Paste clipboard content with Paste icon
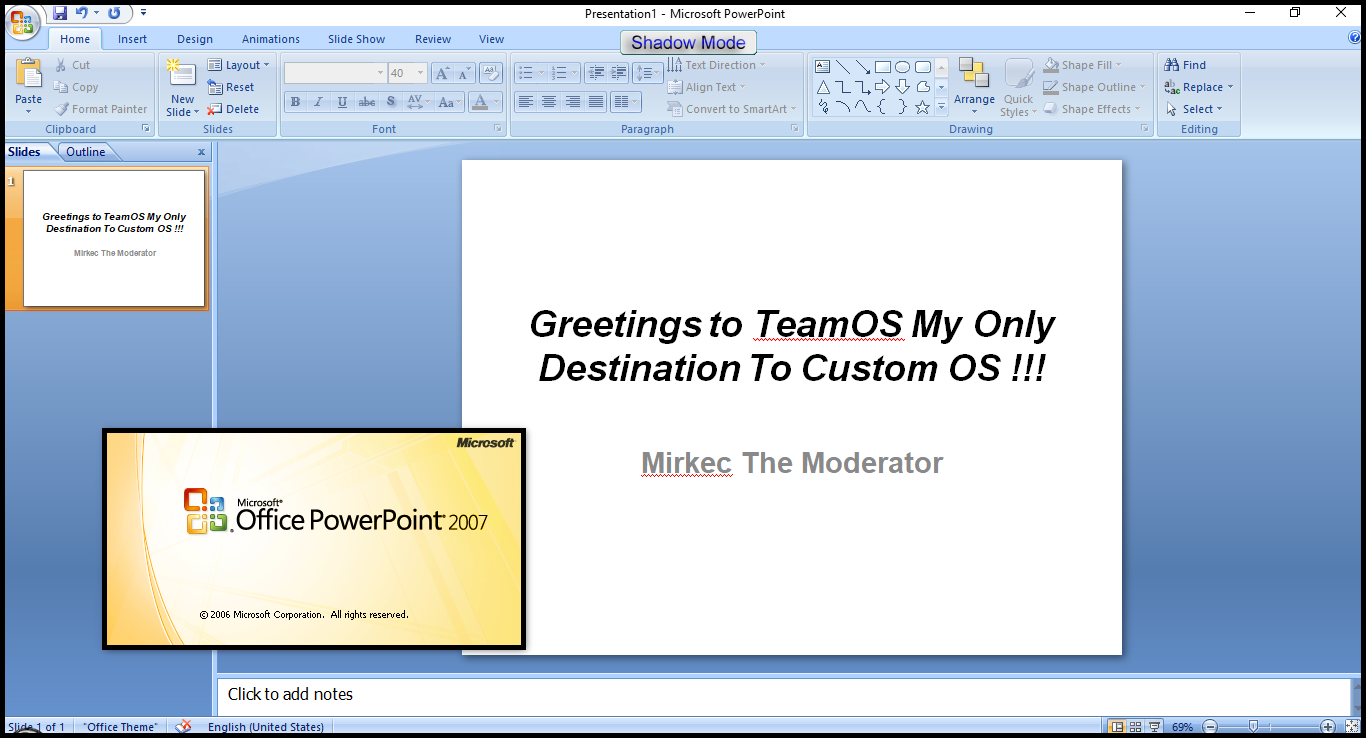 click(29, 75)
